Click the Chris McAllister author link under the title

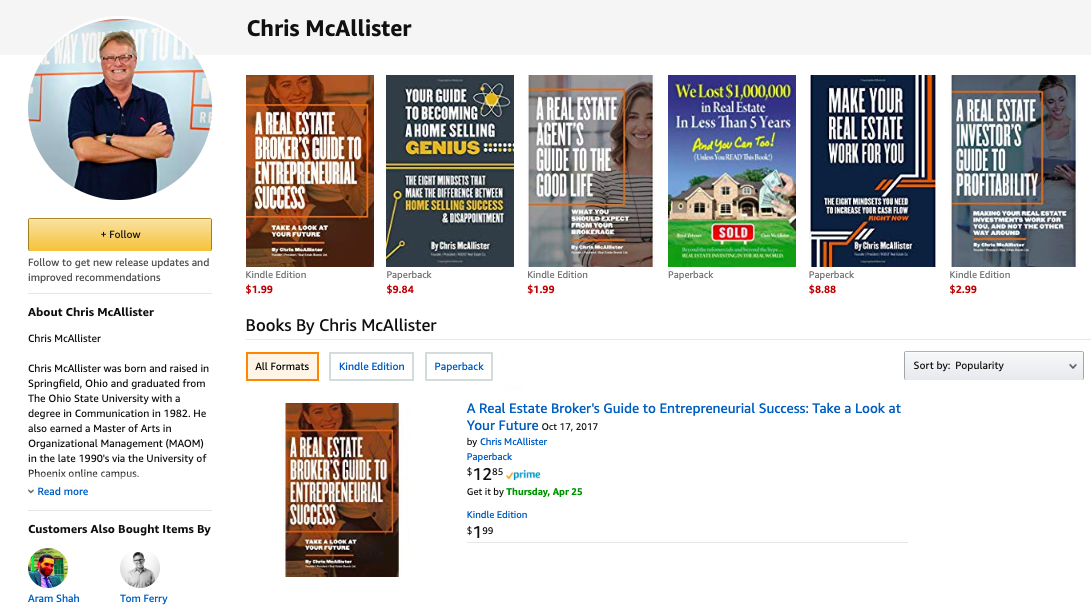point(513,441)
